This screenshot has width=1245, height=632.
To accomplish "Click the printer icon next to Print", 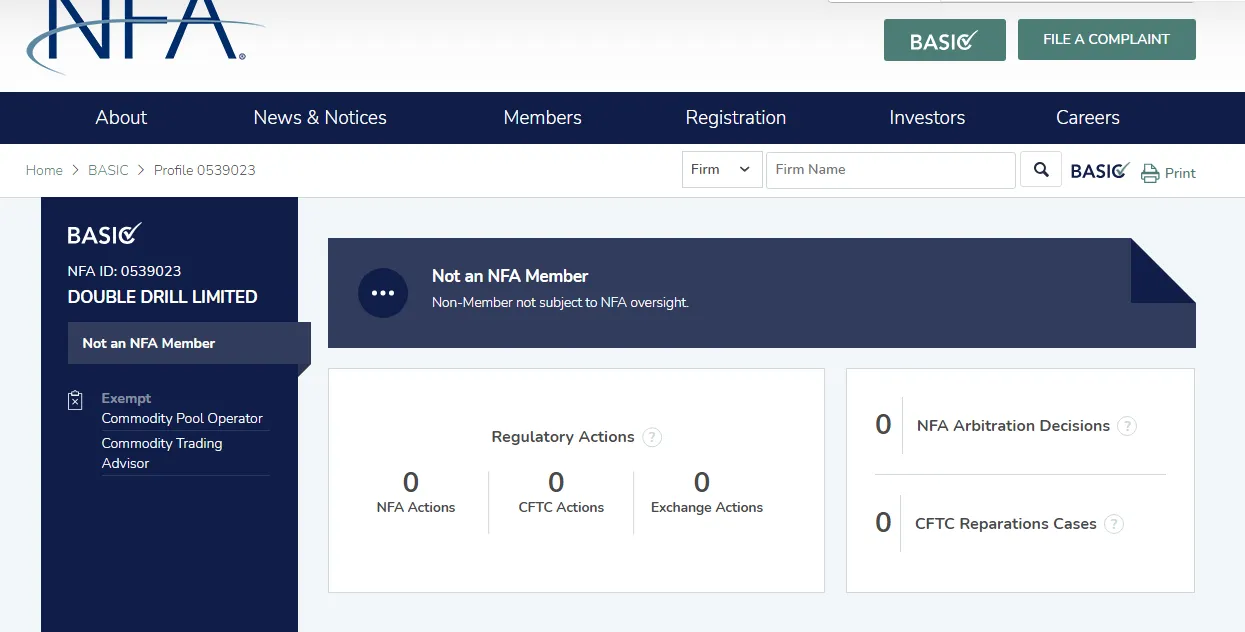I will [x=1150, y=173].
